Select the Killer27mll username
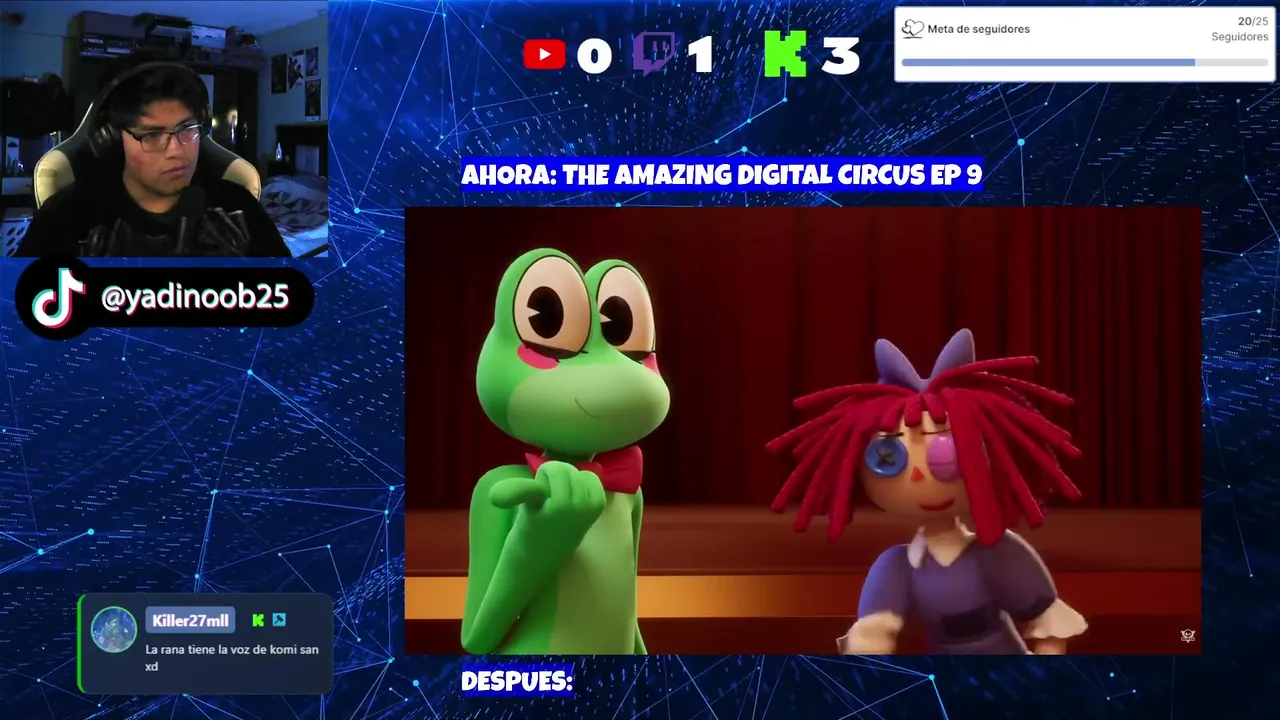 tap(190, 621)
